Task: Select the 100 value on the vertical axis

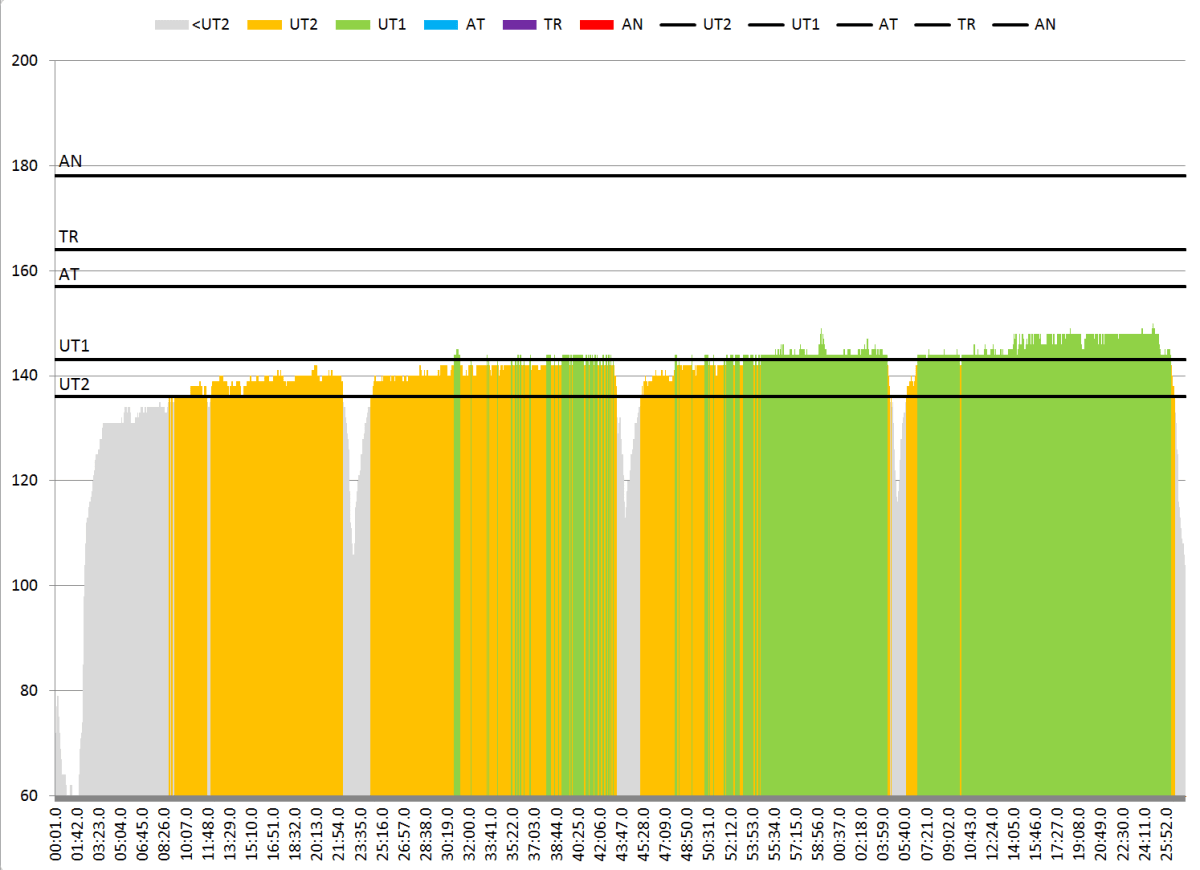Action: (x=24, y=586)
